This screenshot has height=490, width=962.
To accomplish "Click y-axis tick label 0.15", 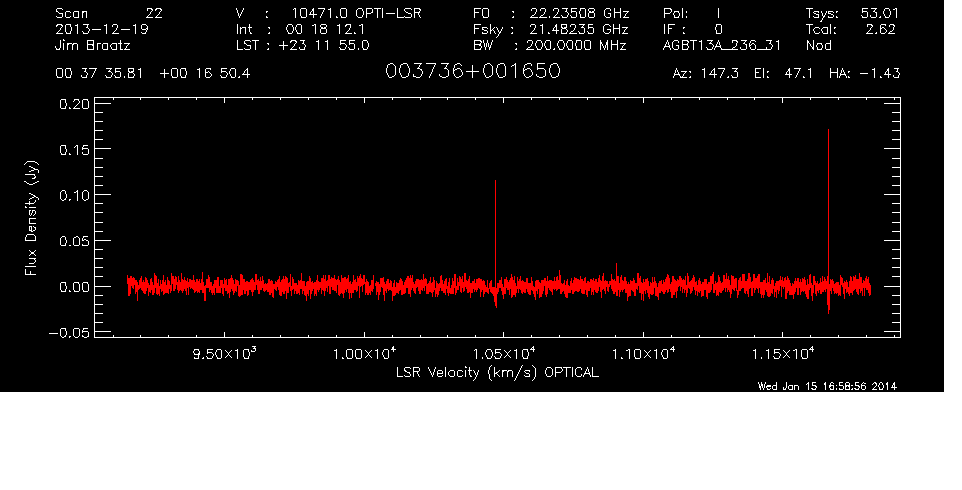I will (74, 150).
